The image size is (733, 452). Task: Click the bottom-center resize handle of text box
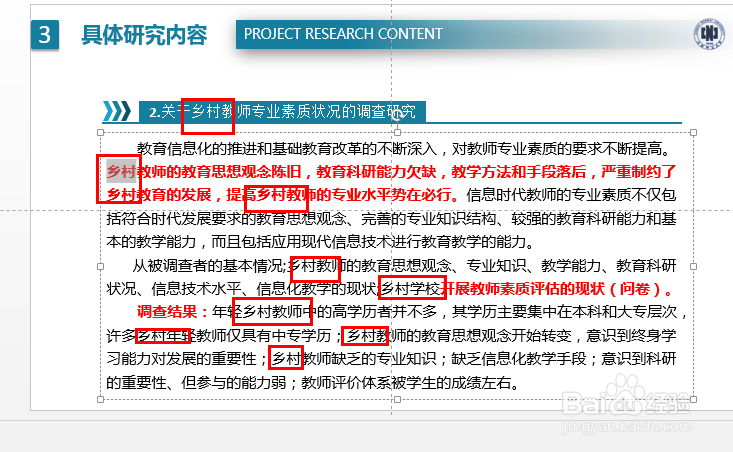397,399
